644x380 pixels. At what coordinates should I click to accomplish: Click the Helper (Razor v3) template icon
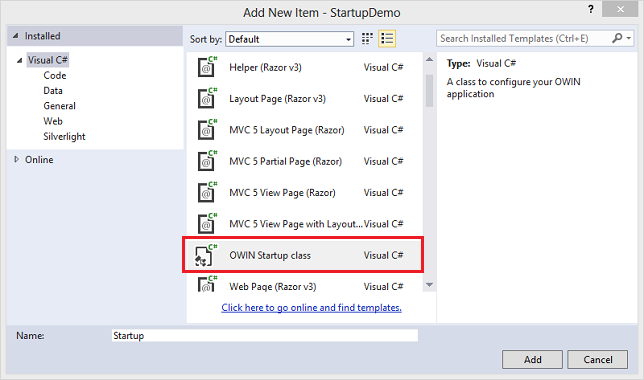[x=207, y=67]
